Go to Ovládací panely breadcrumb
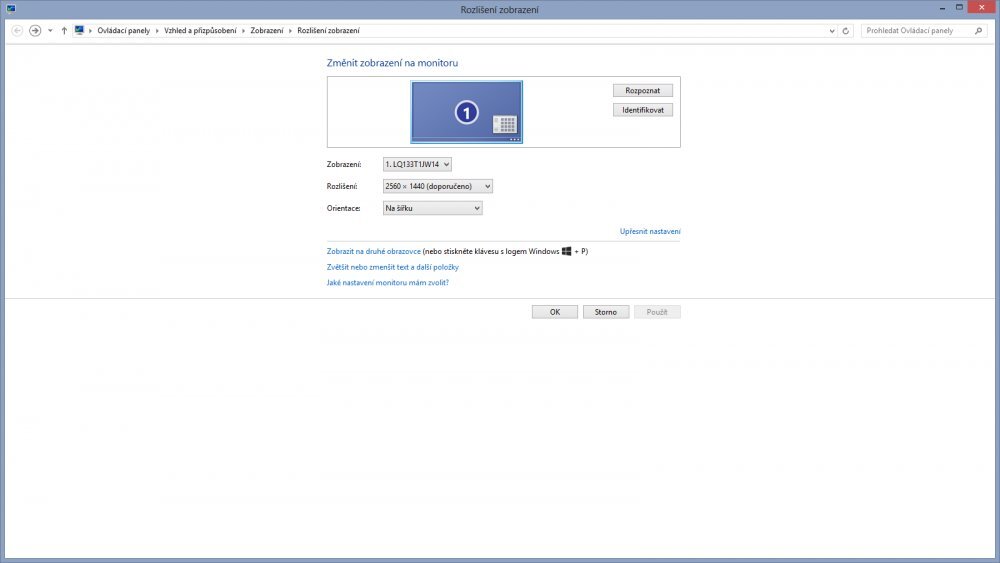This screenshot has width=1000, height=563. tap(123, 31)
